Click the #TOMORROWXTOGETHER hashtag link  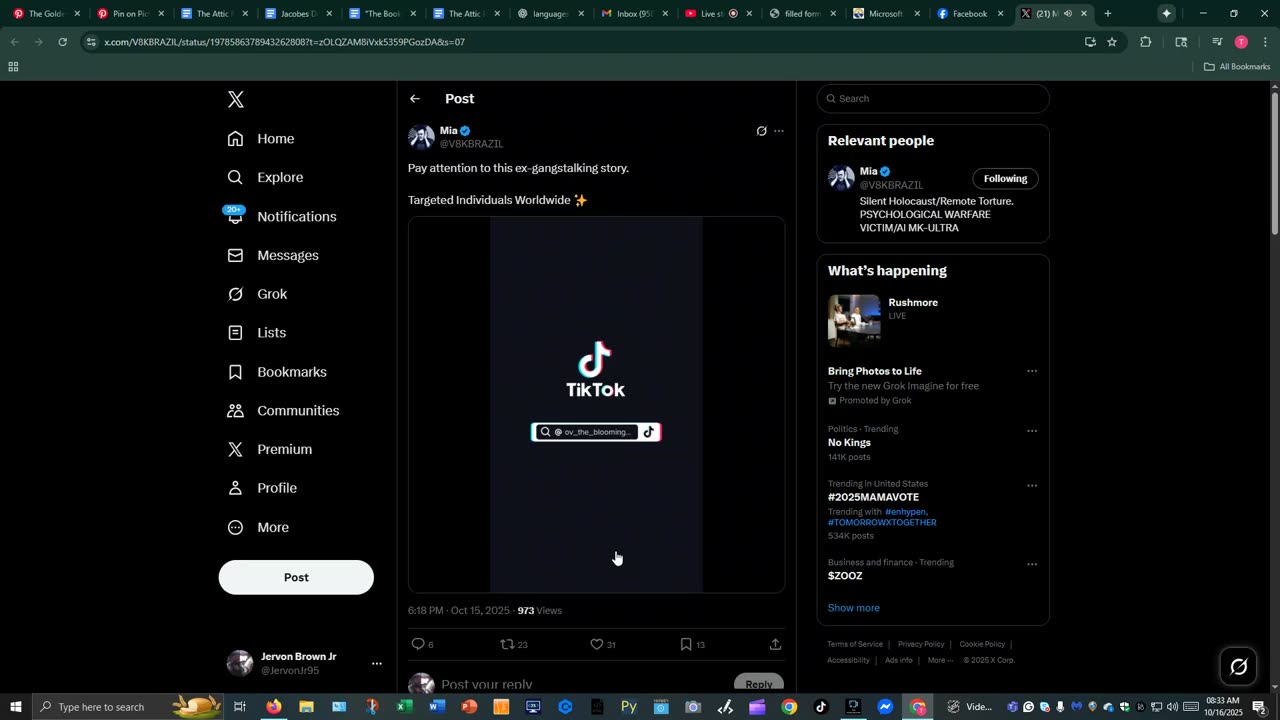coord(882,522)
